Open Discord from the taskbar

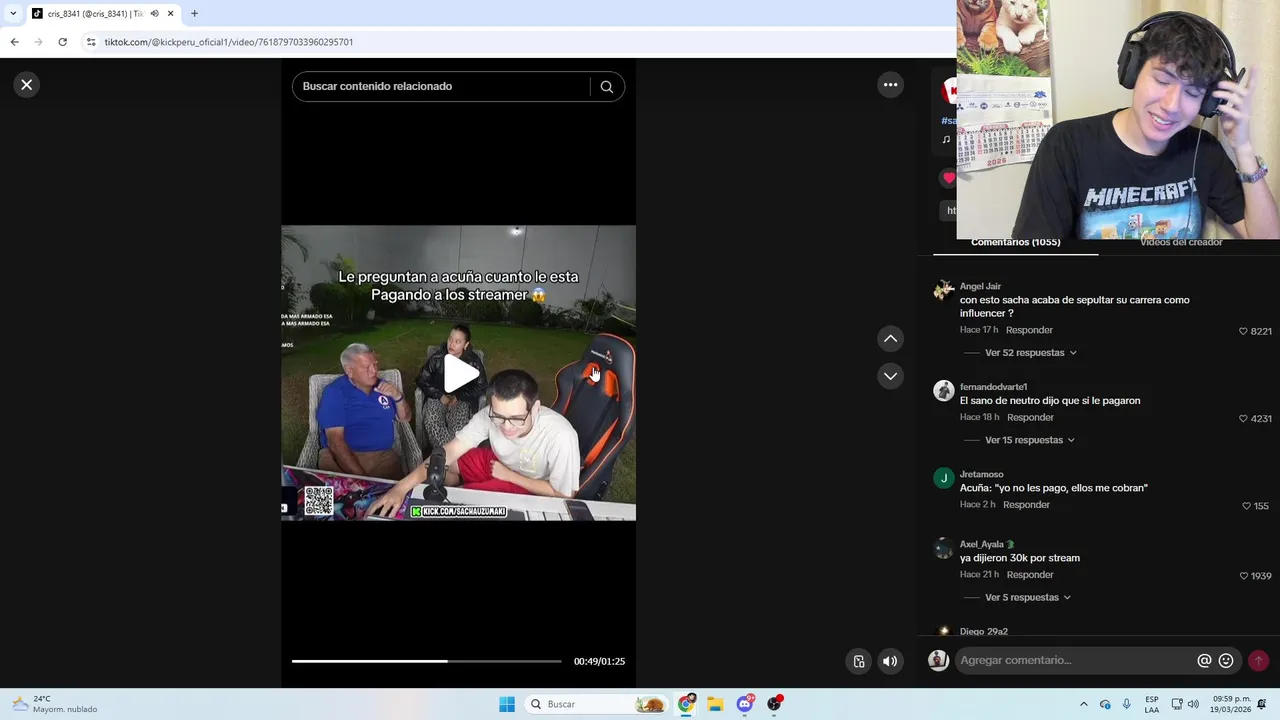tap(745, 704)
